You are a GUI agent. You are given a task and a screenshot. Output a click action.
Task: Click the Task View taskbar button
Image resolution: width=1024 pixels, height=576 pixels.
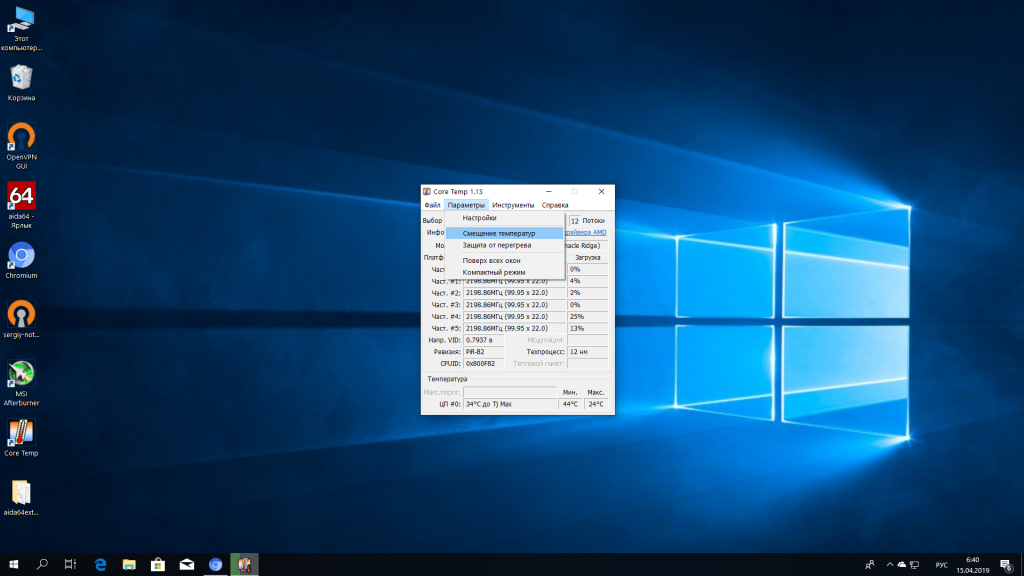[x=70, y=565]
